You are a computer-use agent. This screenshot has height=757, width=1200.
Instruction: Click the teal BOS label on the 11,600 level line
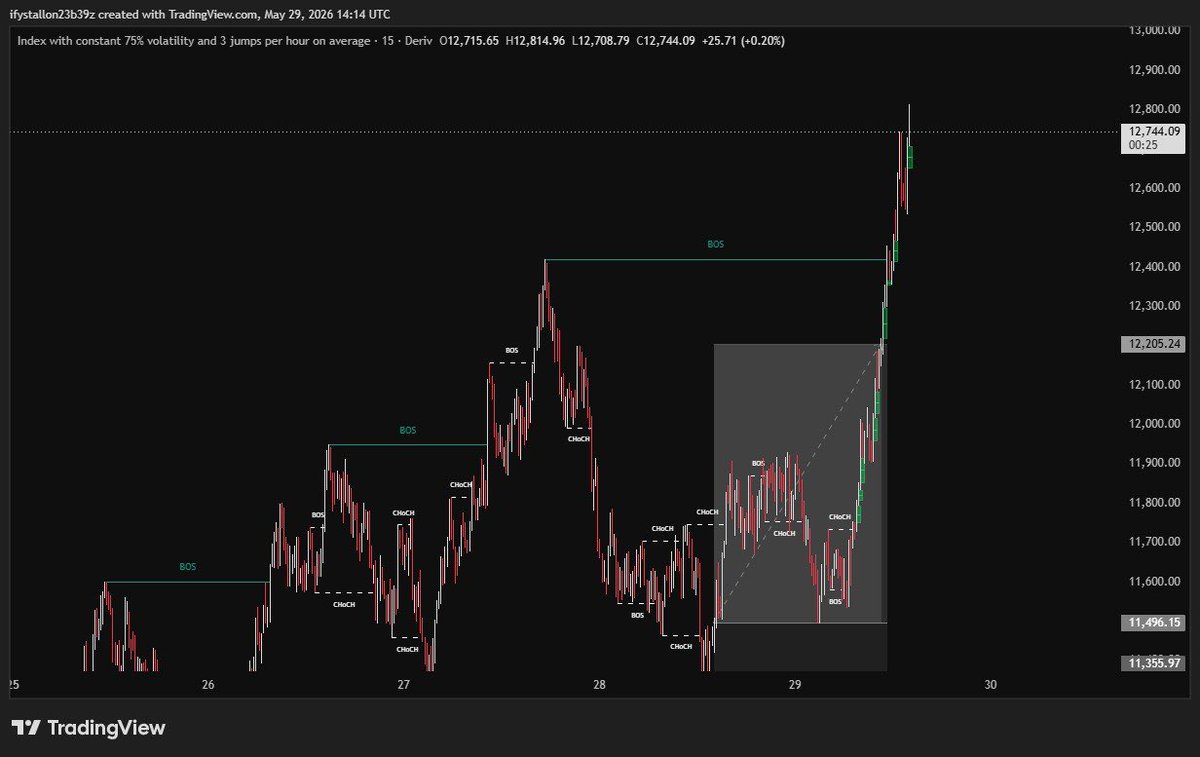pos(188,567)
